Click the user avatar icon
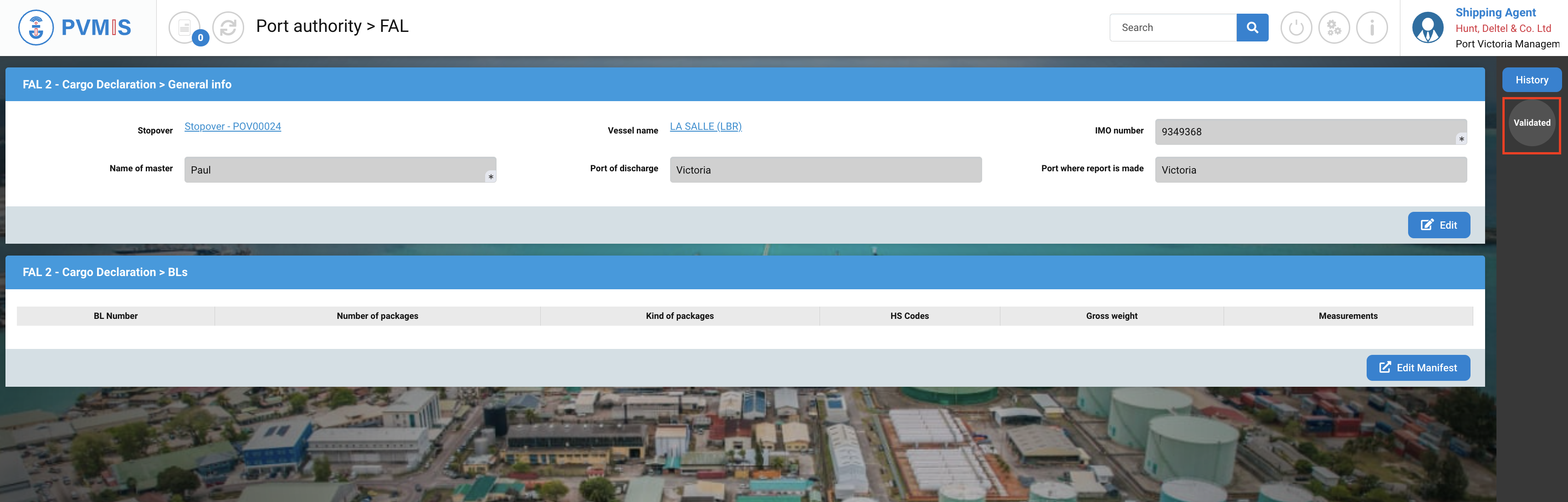The image size is (1568, 502). coord(1427,27)
